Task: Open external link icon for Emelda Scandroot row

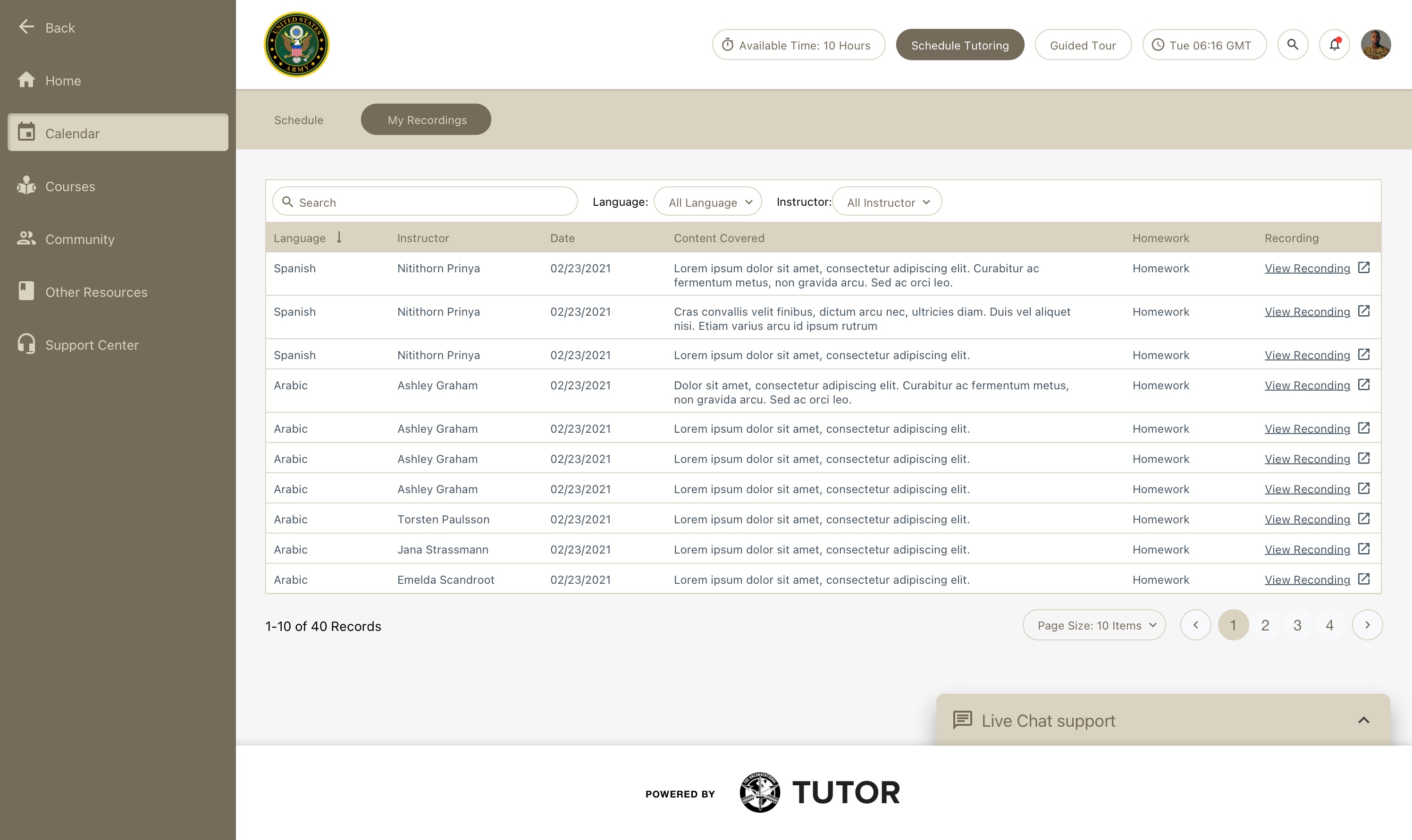Action: pyautogui.click(x=1364, y=579)
